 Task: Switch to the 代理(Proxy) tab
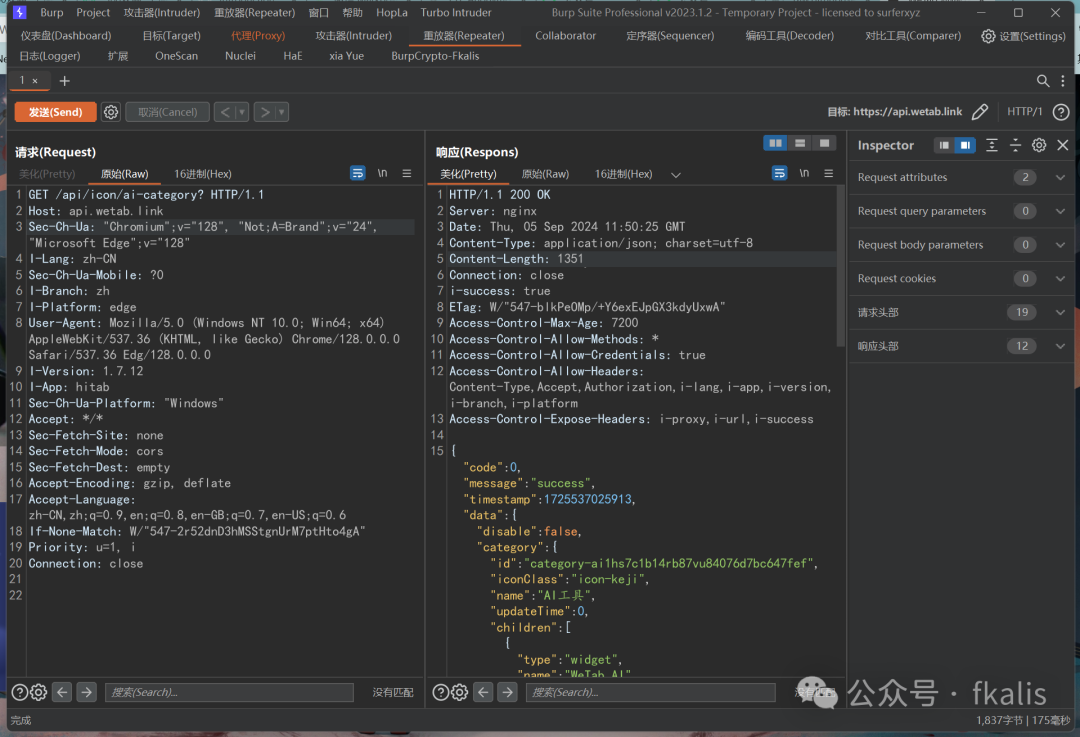coord(258,36)
